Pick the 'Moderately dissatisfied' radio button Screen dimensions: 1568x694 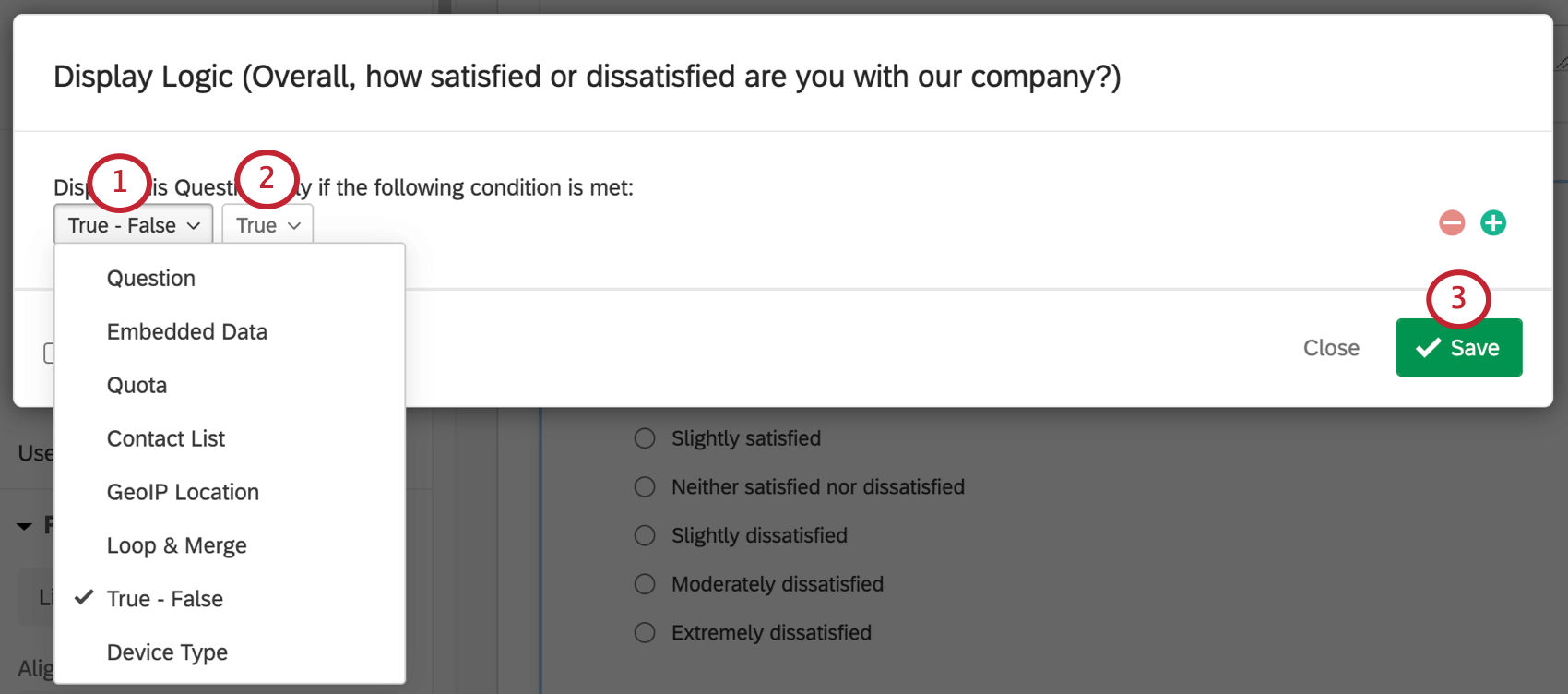tap(644, 583)
